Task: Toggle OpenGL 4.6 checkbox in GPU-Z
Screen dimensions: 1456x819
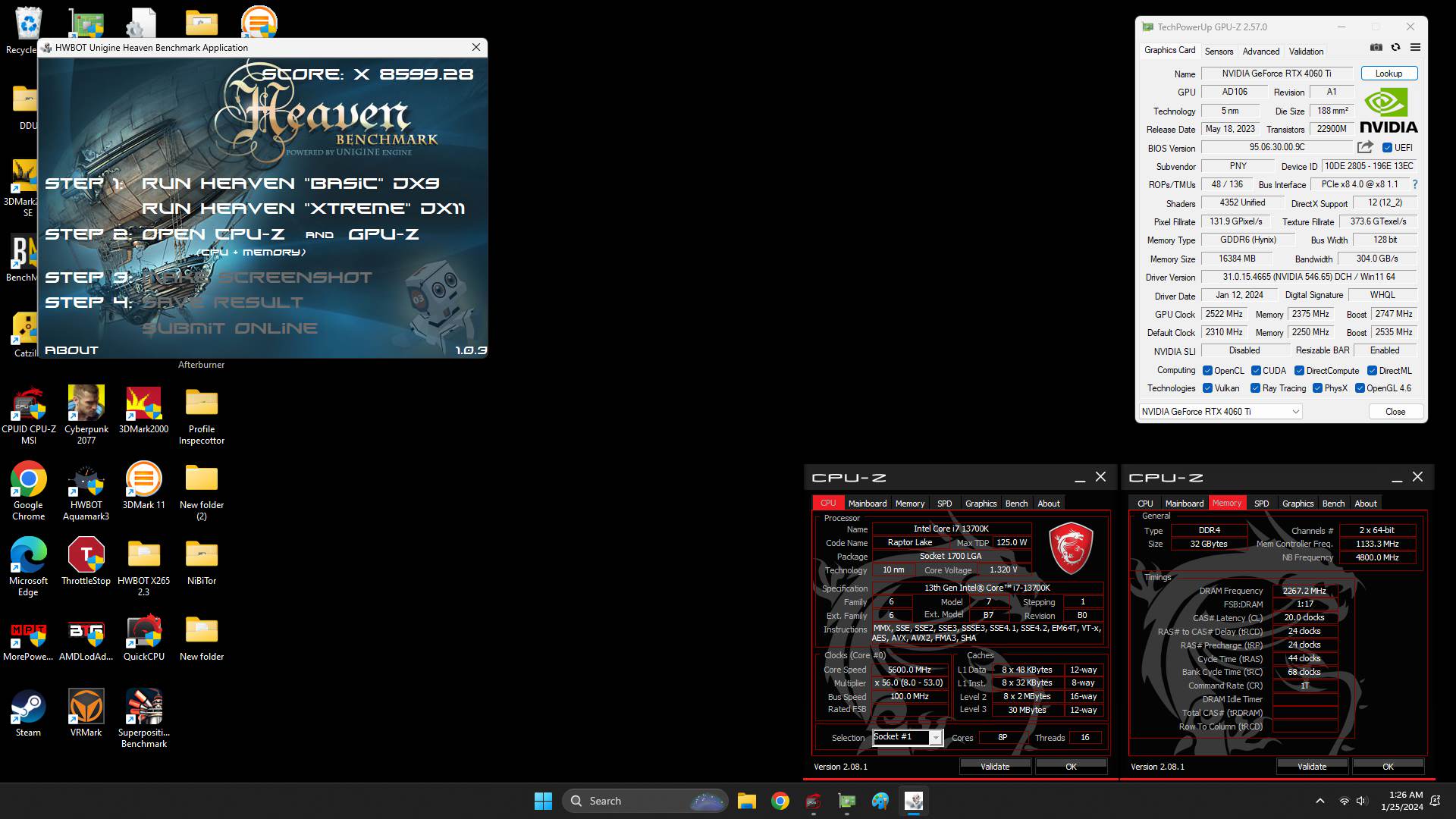Action: 1360,388
